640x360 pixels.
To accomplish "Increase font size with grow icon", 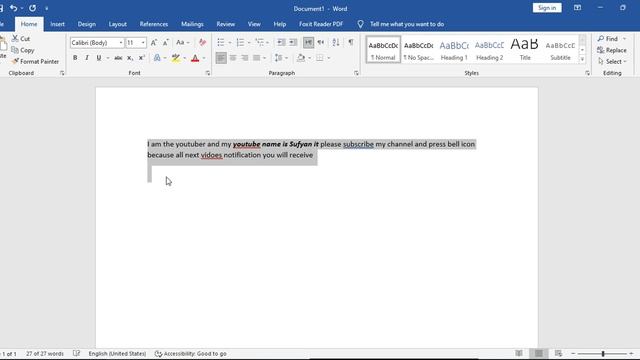I will 154,42.
